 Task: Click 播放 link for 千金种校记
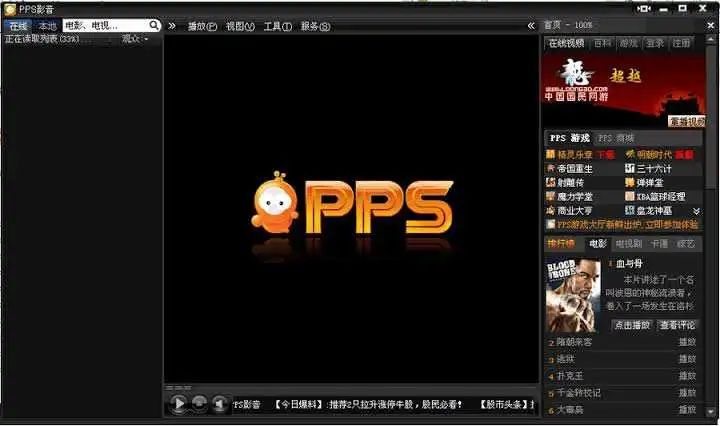[687, 393]
